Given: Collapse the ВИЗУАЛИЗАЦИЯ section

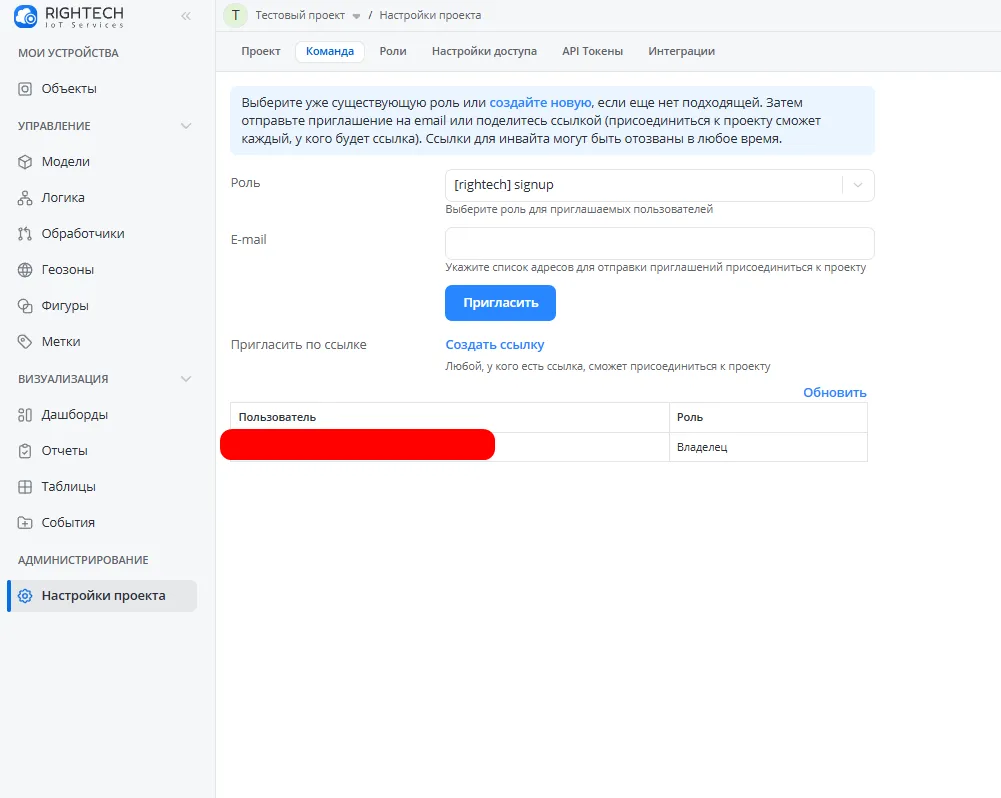Looking at the screenshot, I should (x=185, y=379).
